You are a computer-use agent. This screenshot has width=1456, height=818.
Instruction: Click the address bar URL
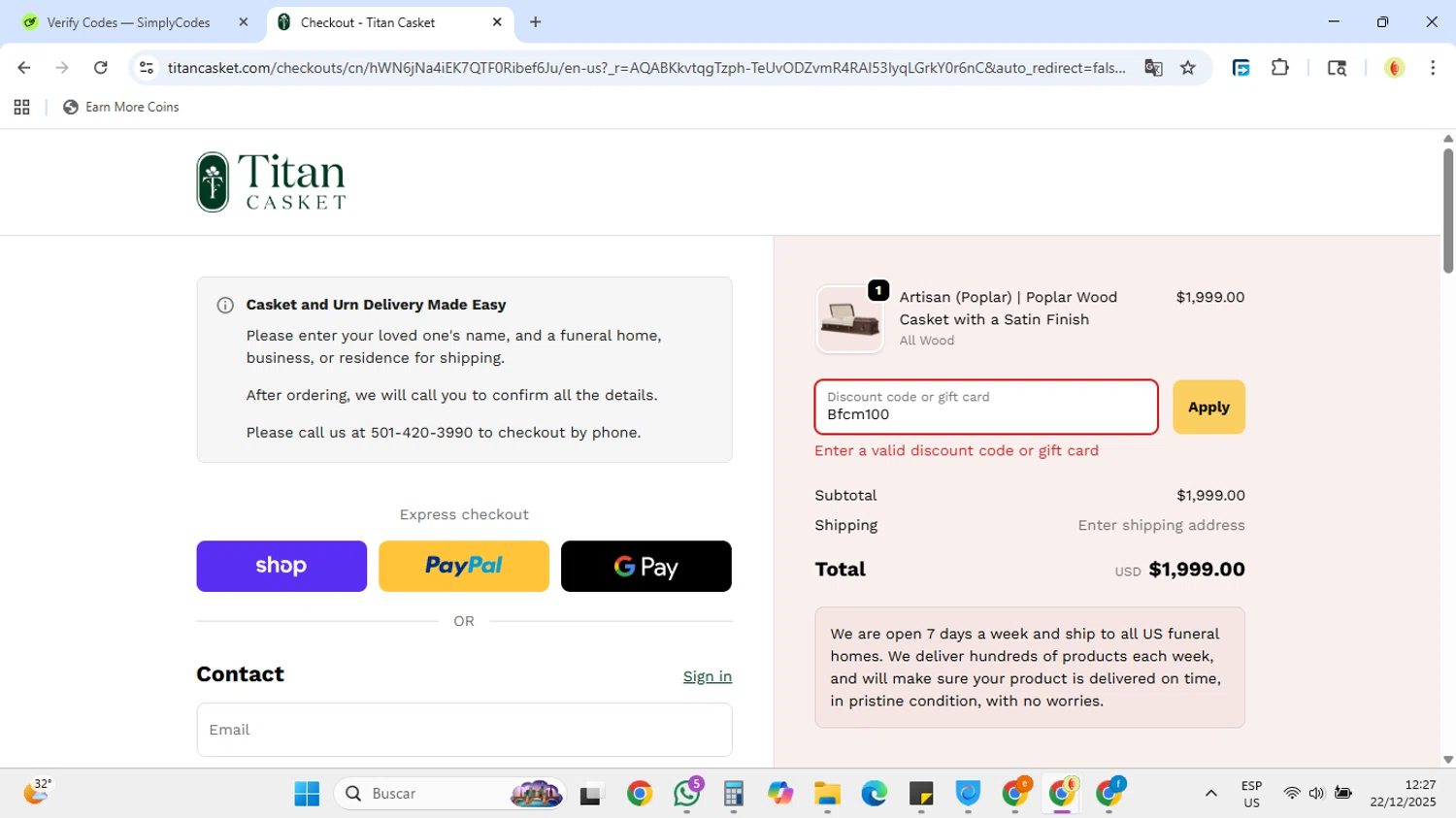click(645, 68)
